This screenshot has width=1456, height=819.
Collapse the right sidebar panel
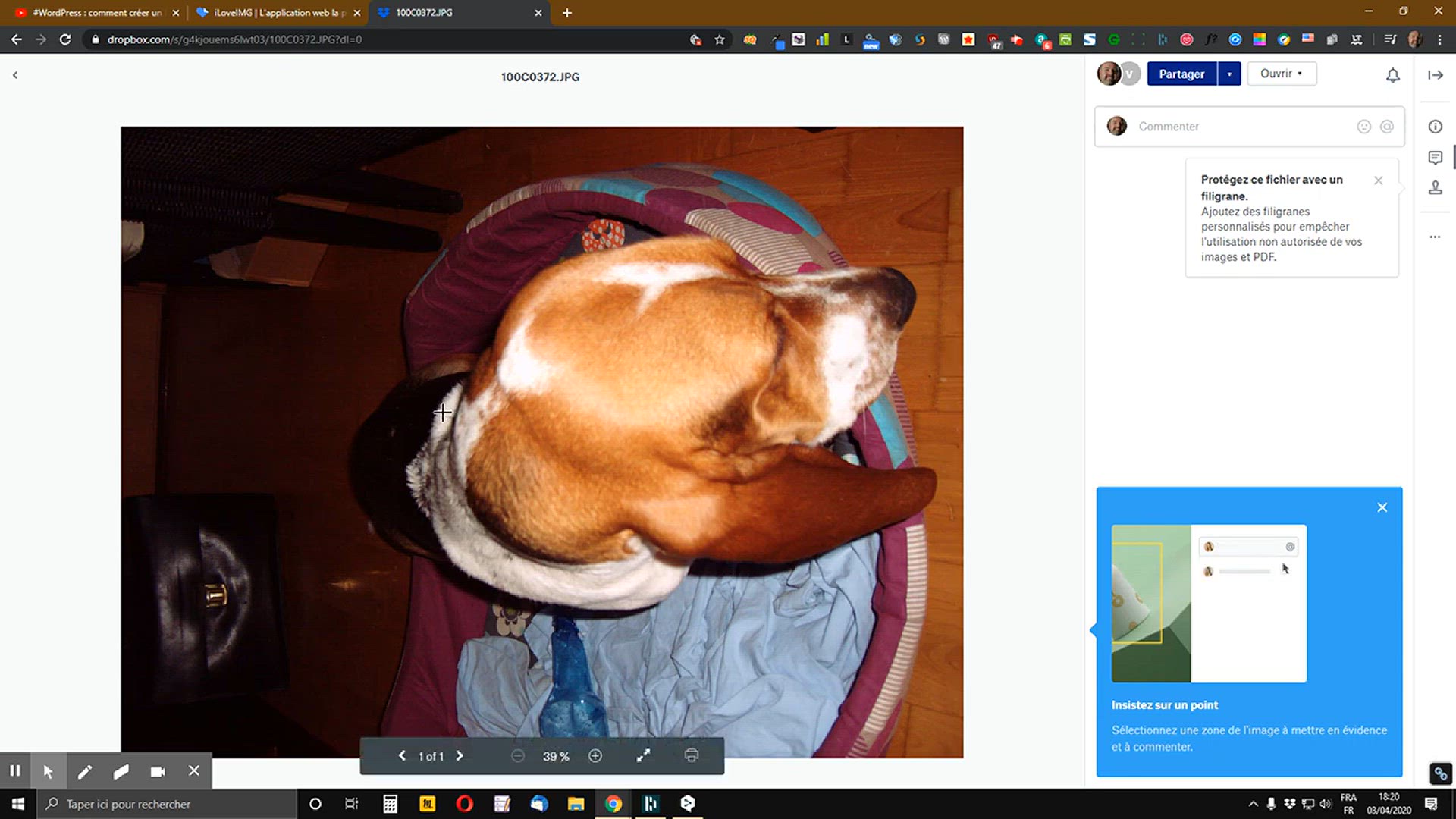click(x=1435, y=75)
